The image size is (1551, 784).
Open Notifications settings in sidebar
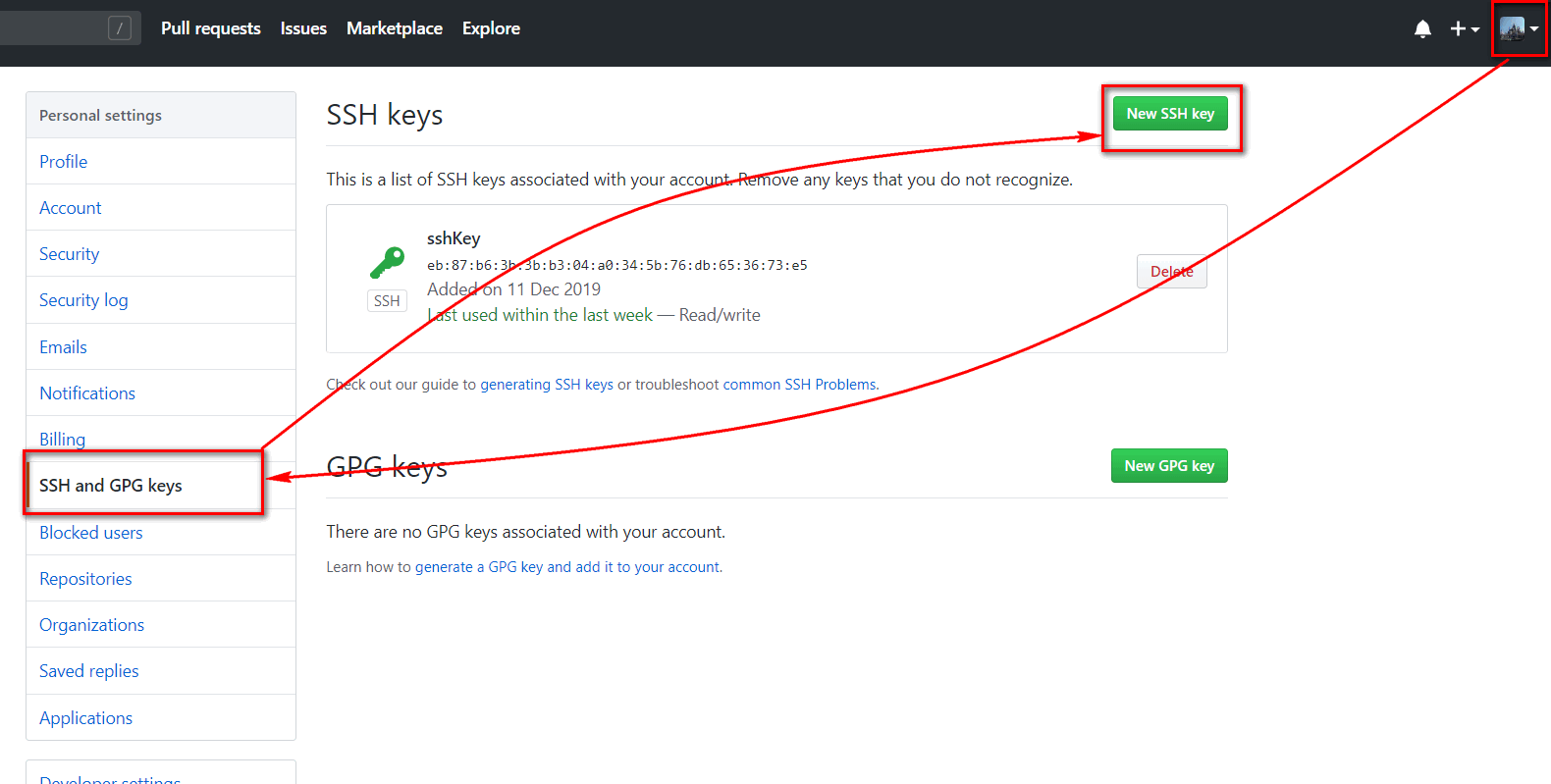161,393
